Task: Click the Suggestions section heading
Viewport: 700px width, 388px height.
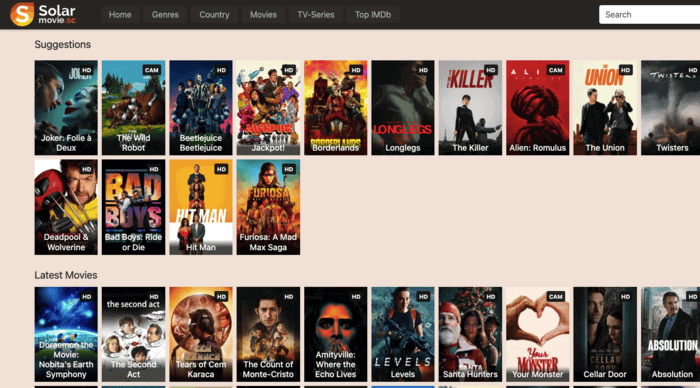Action: click(62, 44)
